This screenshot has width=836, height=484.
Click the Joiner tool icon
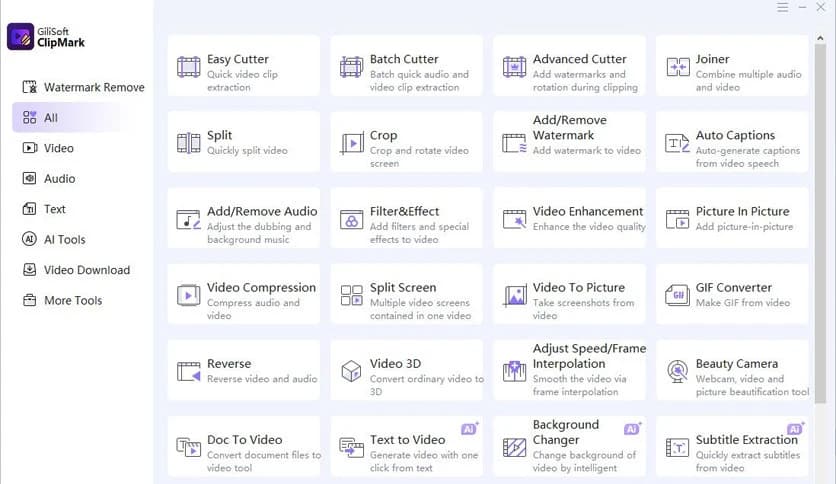click(x=678, y=67)
